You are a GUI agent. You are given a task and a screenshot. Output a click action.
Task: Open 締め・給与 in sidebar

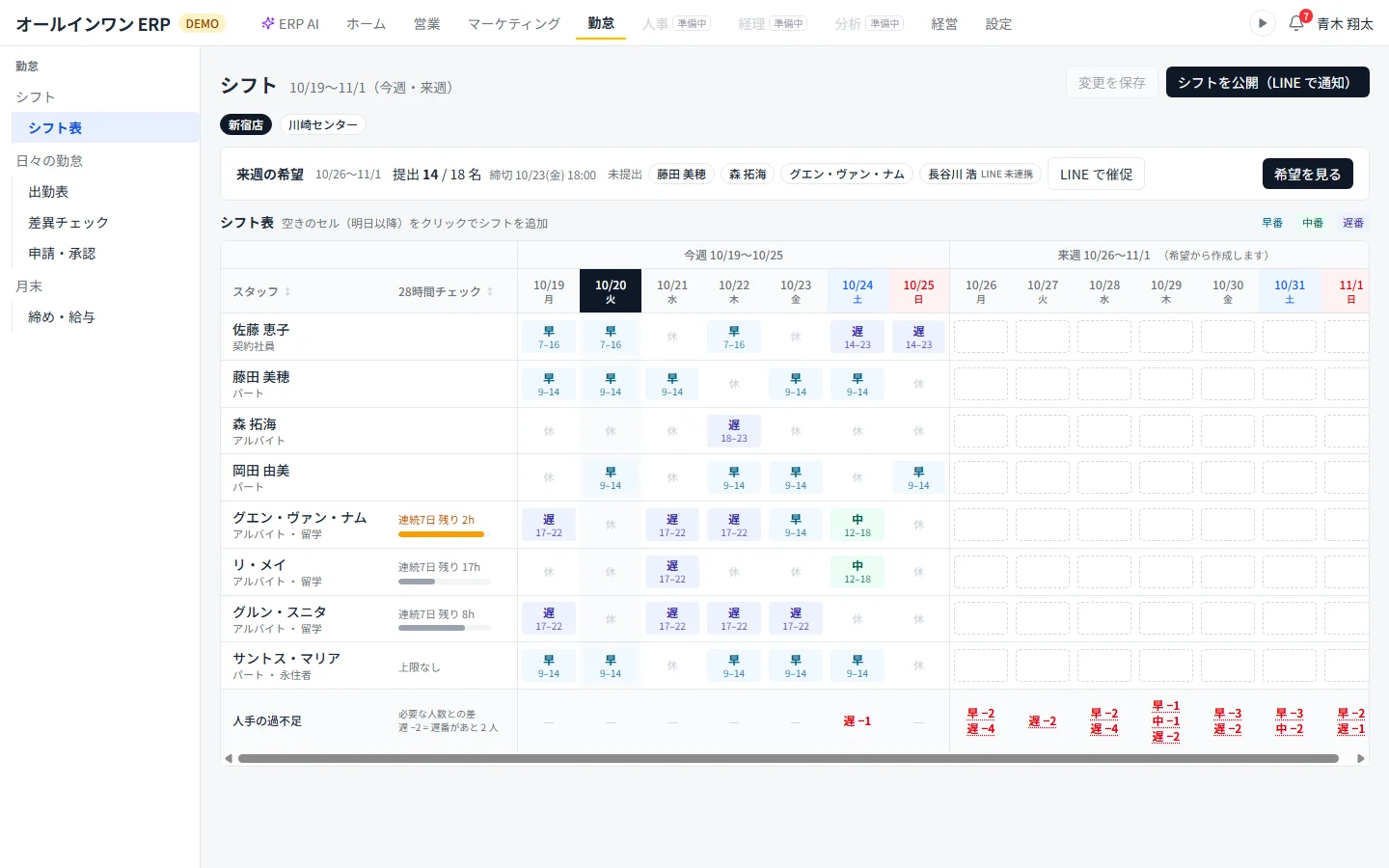105,317
